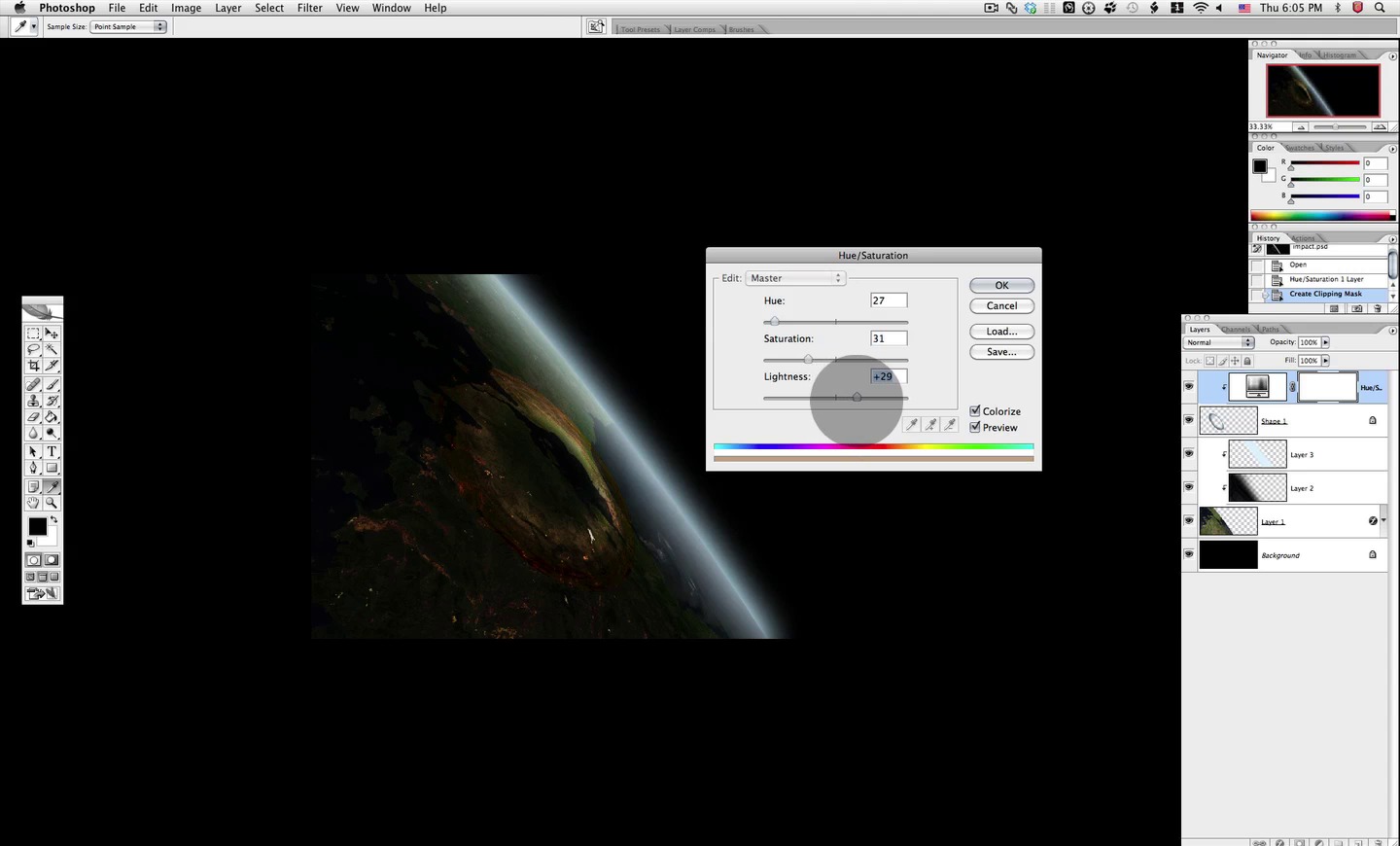Open the Layer menu

[228, 8]
